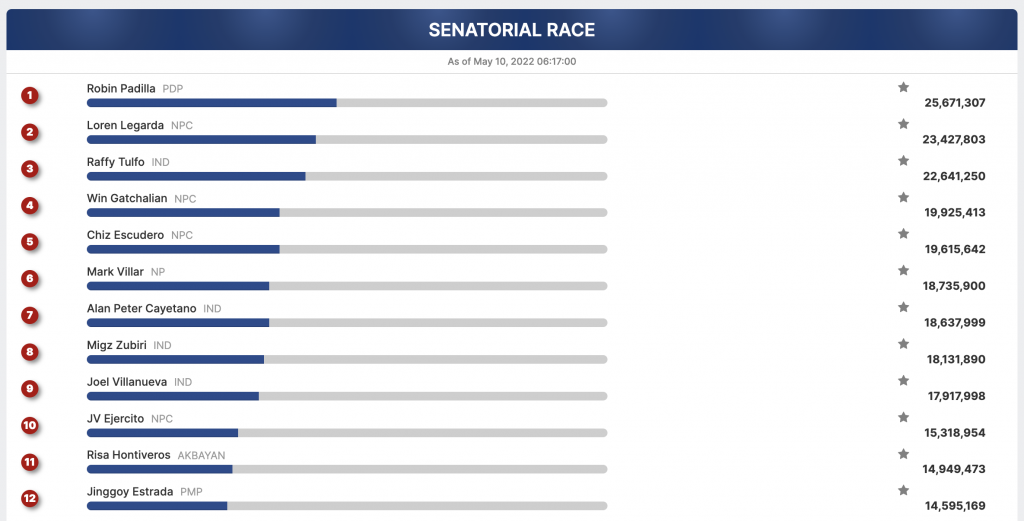
Task: Click Robin Padilla's vote progress bar
Action: click(347, 103)
